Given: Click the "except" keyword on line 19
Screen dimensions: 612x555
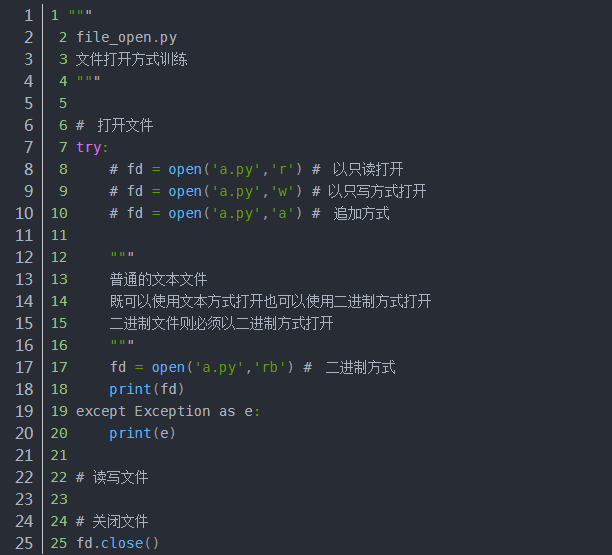Looking at the screenshot, I should [x=101, y=411].
